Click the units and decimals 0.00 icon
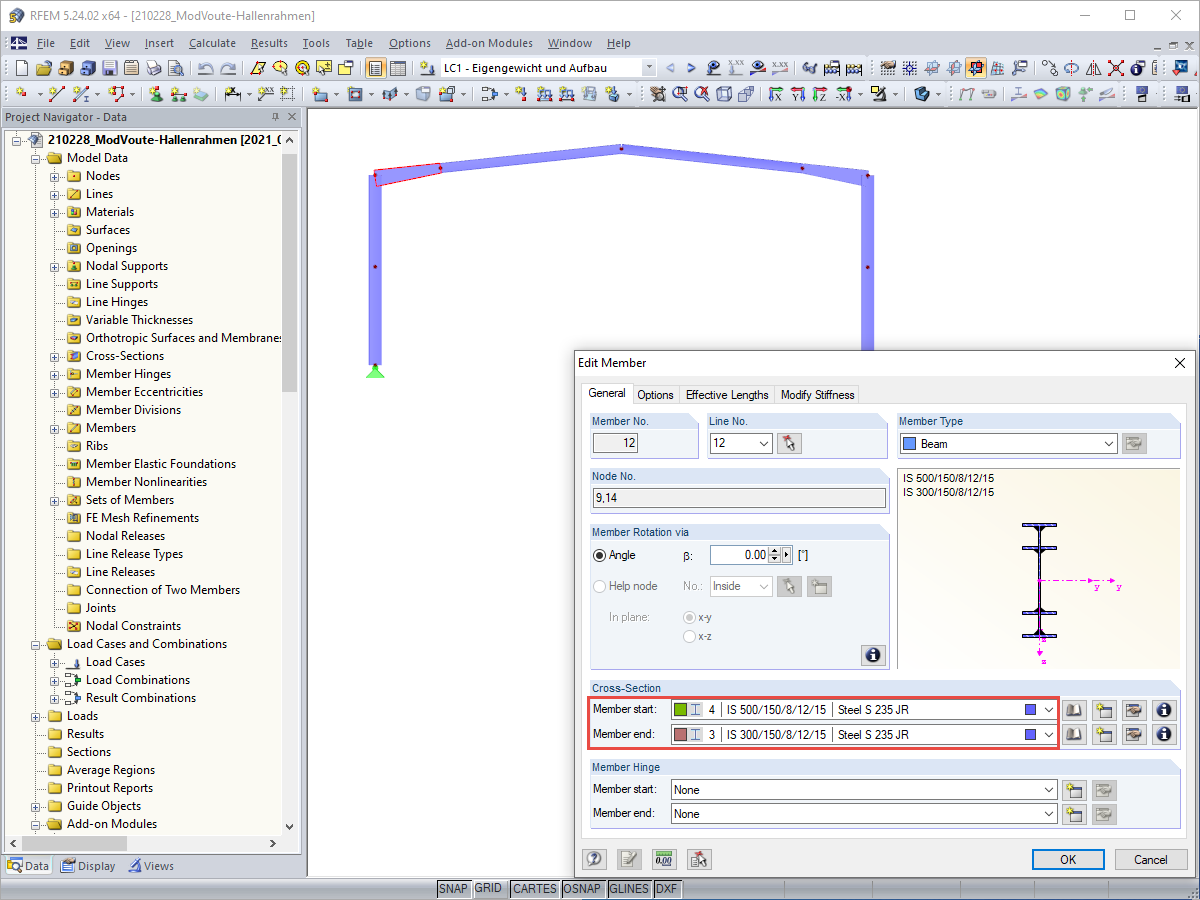 tap(664, 859)
